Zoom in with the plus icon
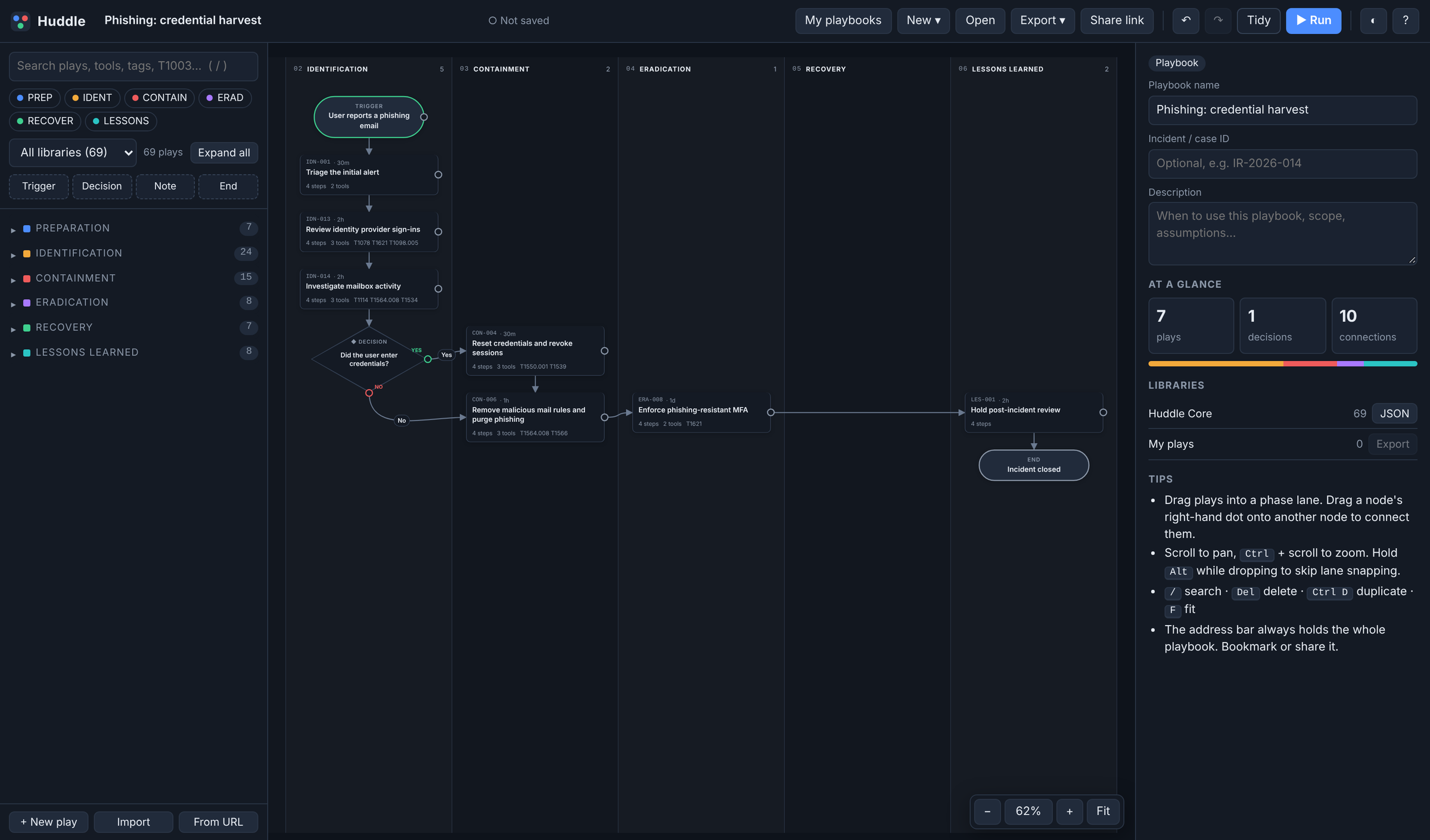 pyautogui.click(x=1070, y=811)
